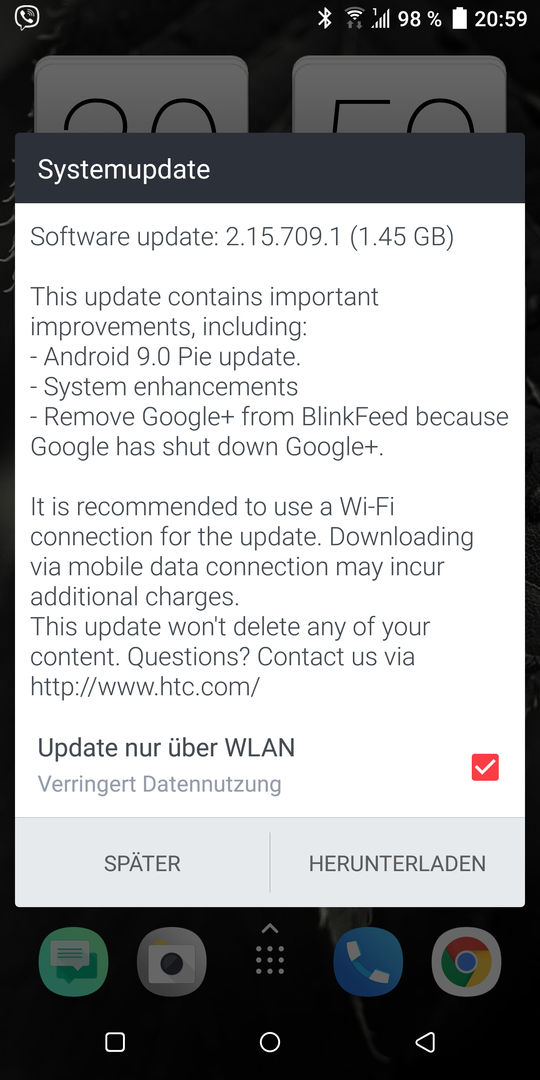The width and height of the screenshot is (540, 1080).
Task: Open the Messages app in dock
Action: pos(73,962)
